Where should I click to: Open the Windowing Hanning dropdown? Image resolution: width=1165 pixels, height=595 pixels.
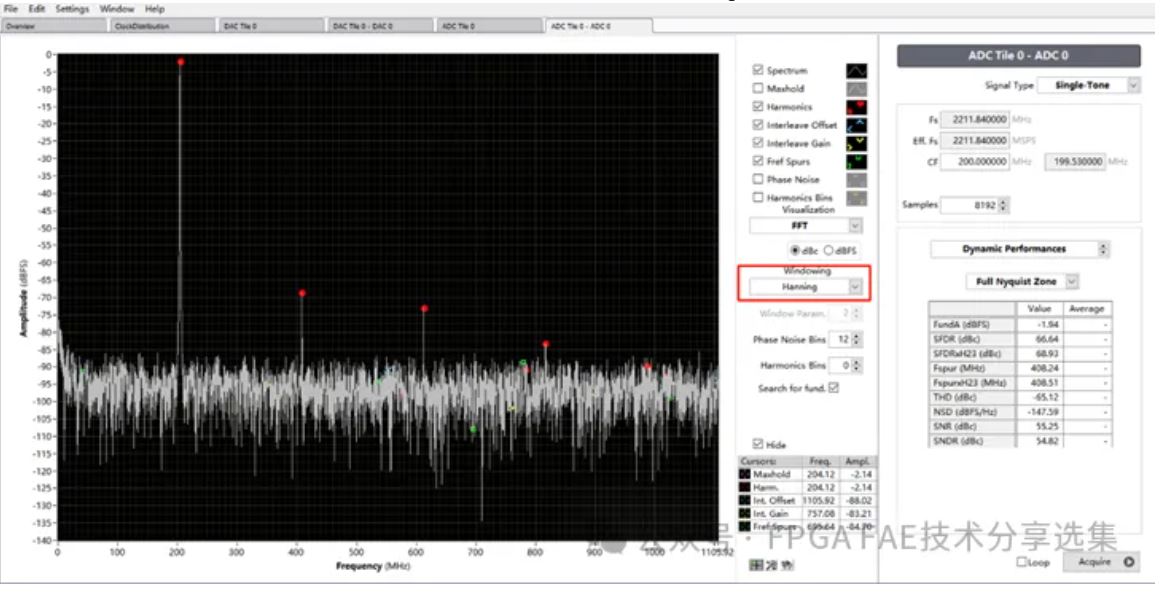854,287
